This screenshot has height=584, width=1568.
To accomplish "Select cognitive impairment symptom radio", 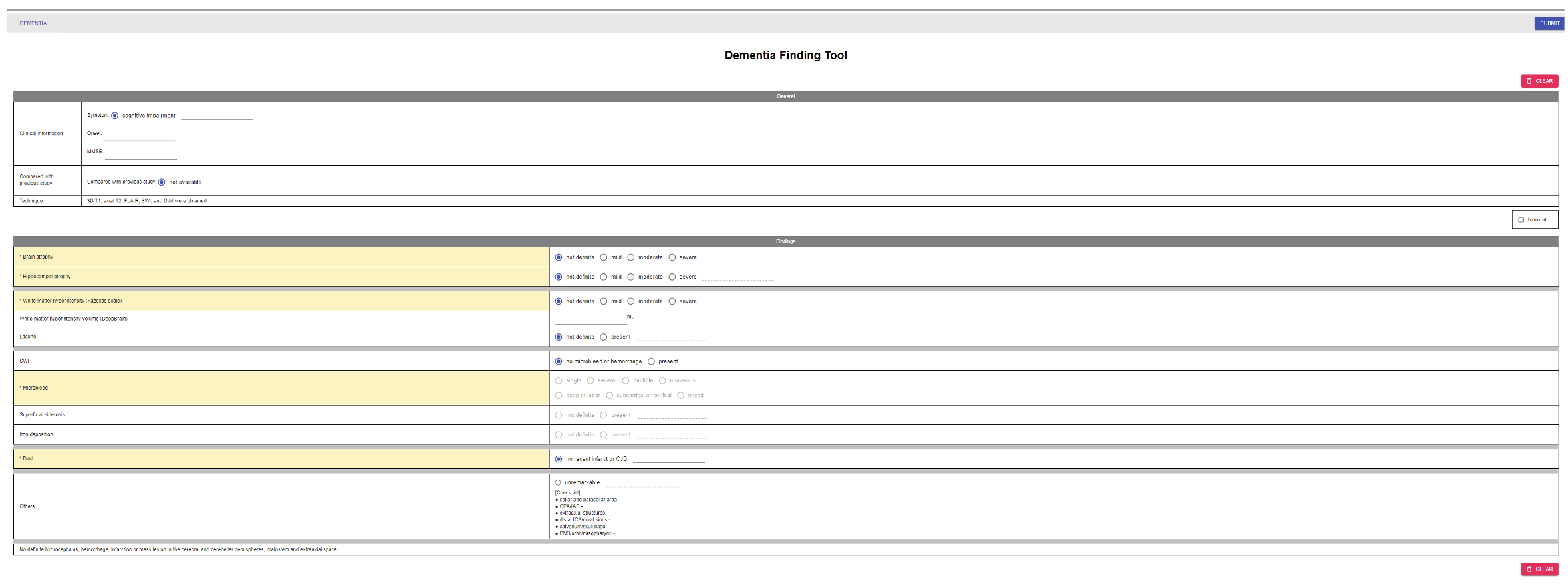I will click(x=115, y=116).
